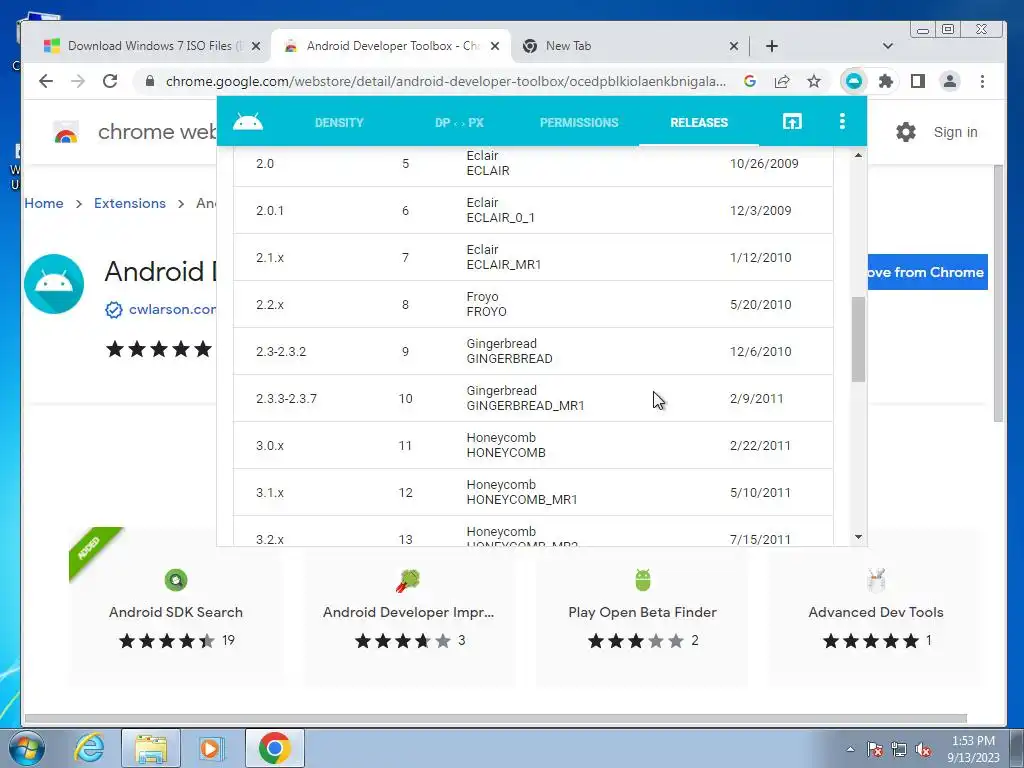The width and height of the screenshot is (1024, 768).
Task: Open popup in new window icon
Action: pyautogui.click(x=792, y=121)
